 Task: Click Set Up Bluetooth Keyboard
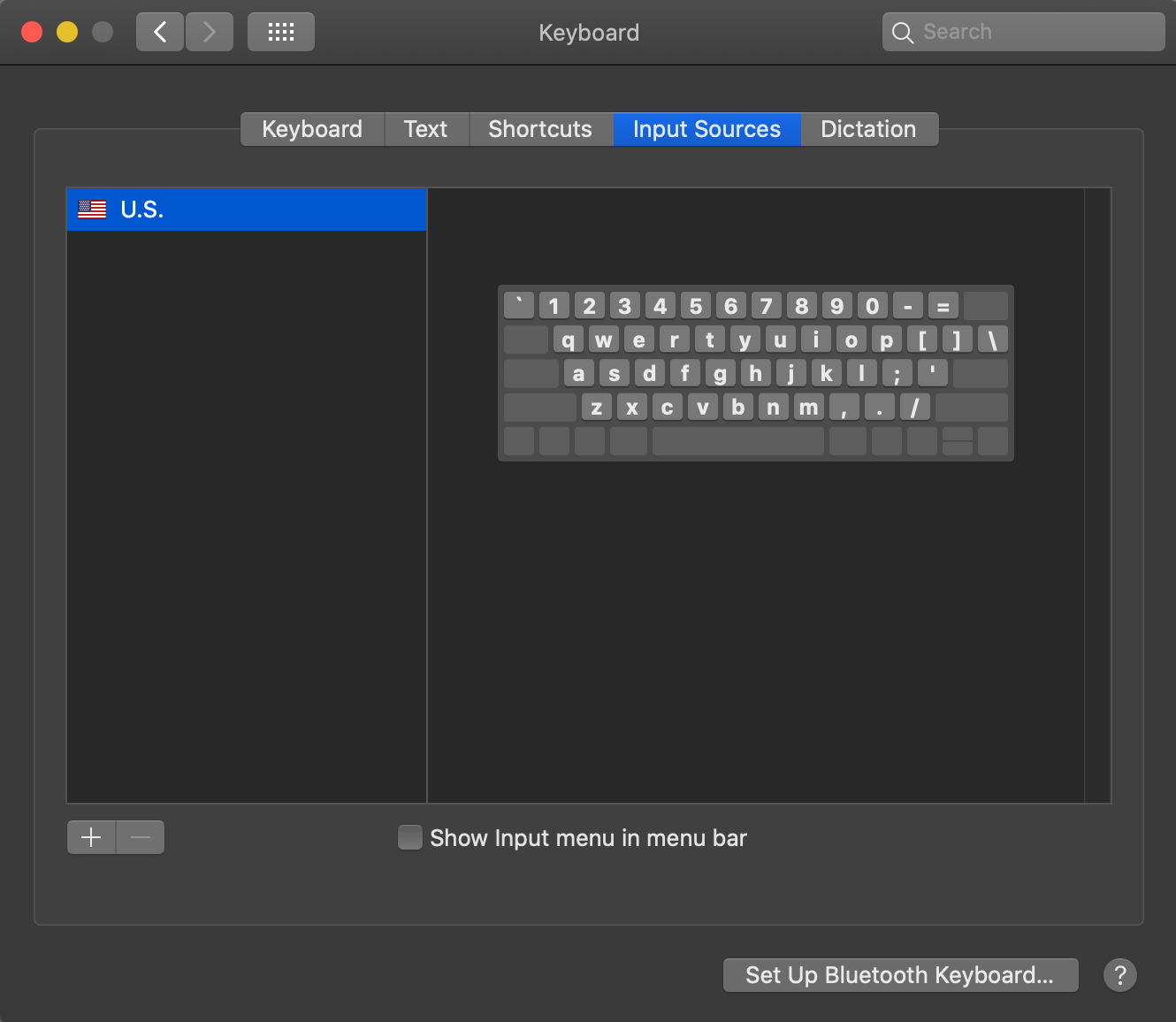click(900, 975)
